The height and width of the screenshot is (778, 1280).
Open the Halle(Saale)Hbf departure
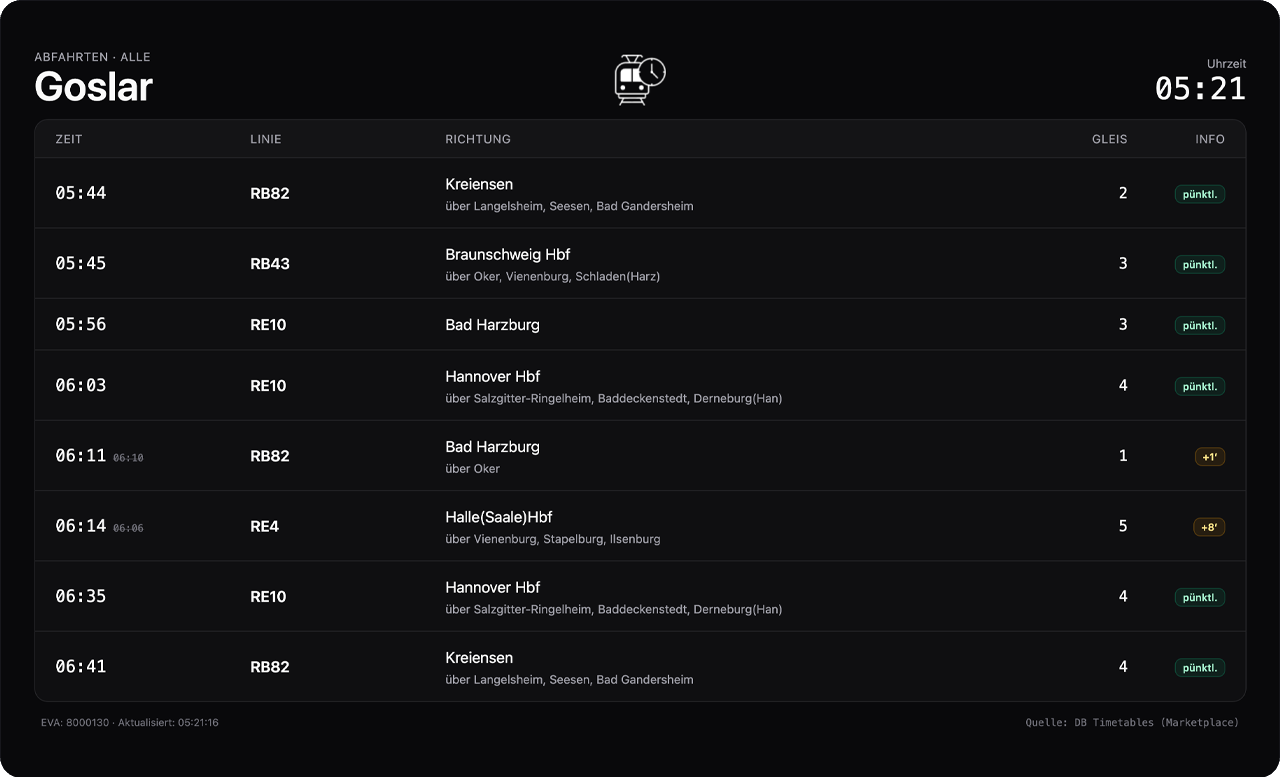499,517
